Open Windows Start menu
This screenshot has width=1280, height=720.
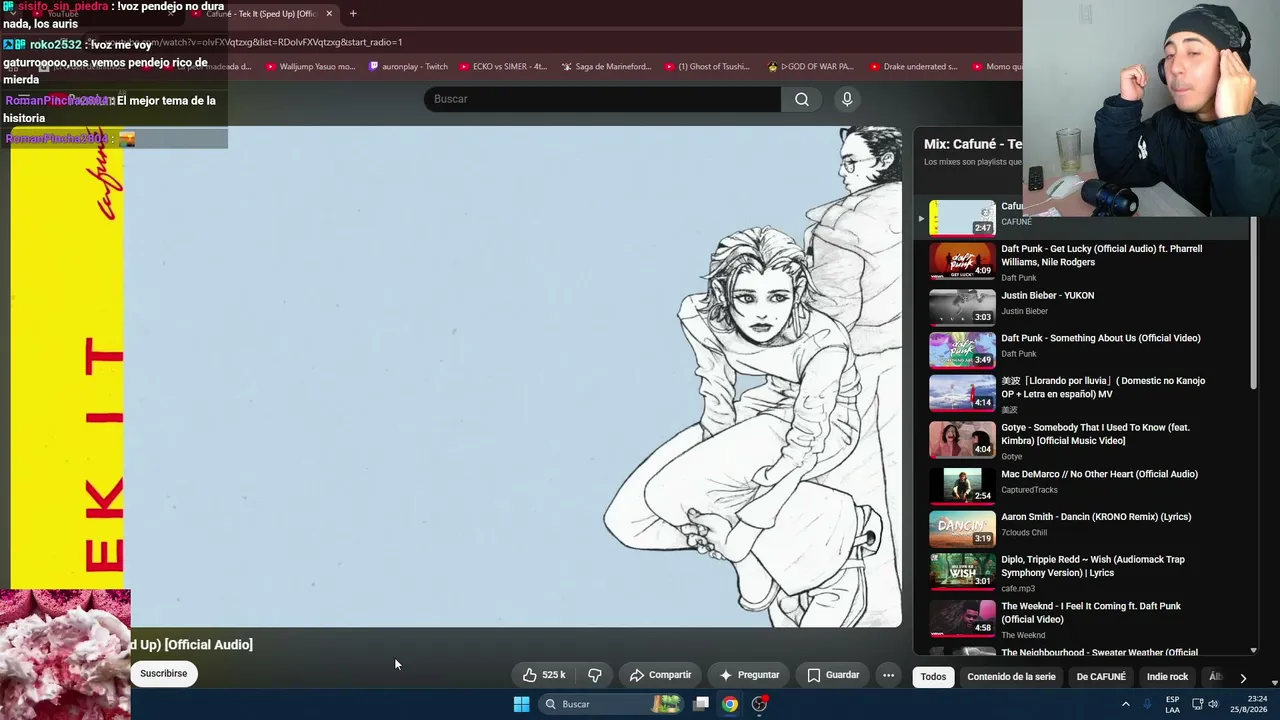[521, 704]
